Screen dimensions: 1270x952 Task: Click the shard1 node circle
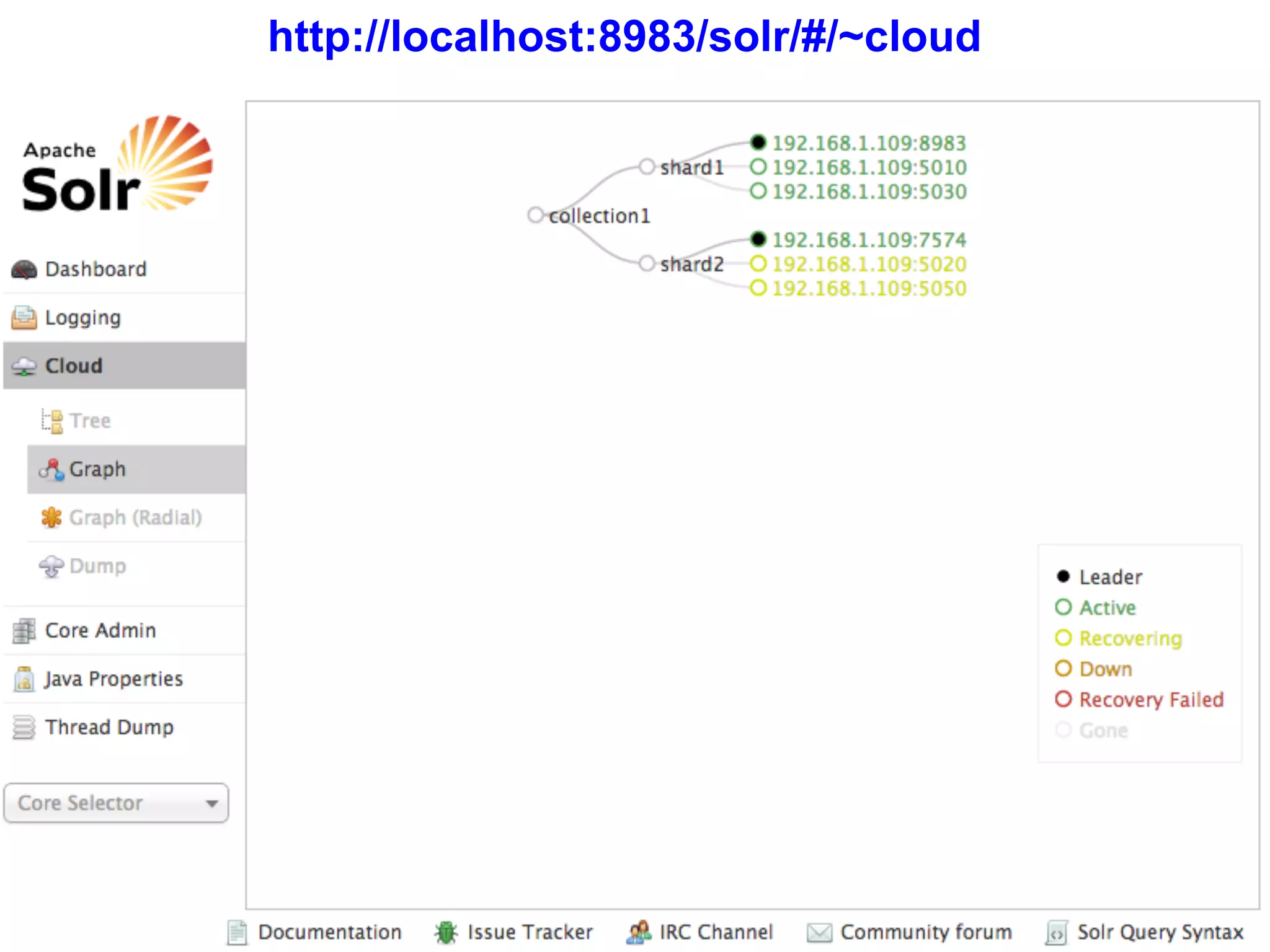[647, 167]
